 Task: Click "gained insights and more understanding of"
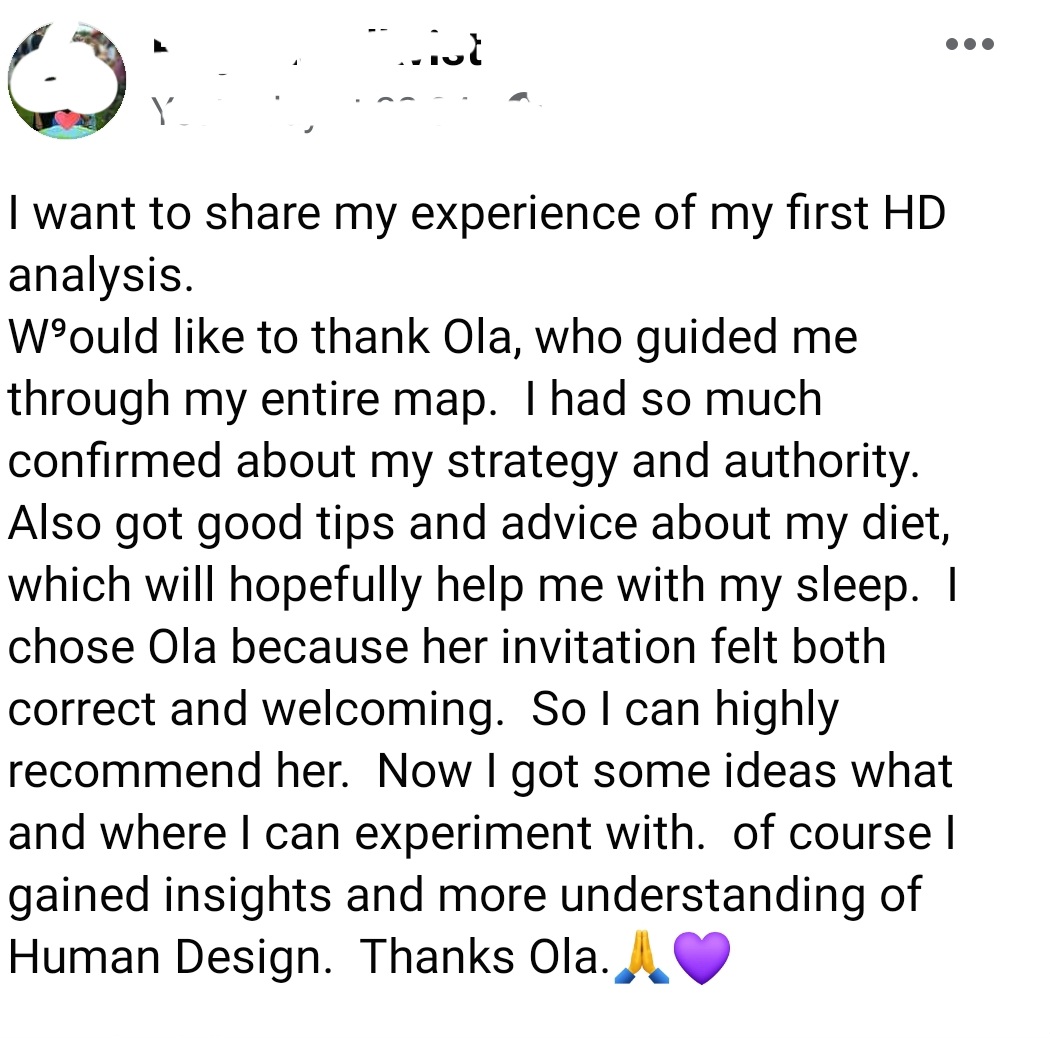pos(464,895)
